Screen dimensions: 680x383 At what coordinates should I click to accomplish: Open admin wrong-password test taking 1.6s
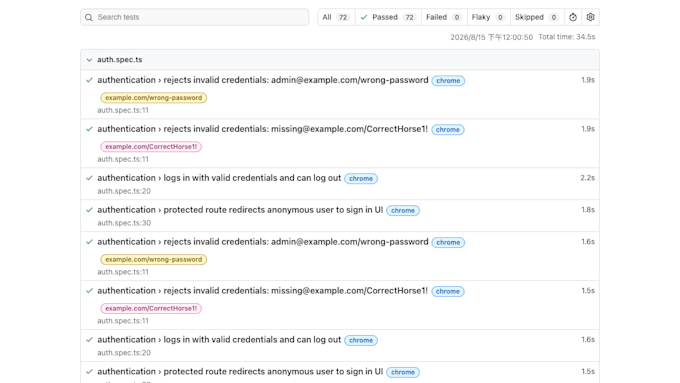pos(262,242)
